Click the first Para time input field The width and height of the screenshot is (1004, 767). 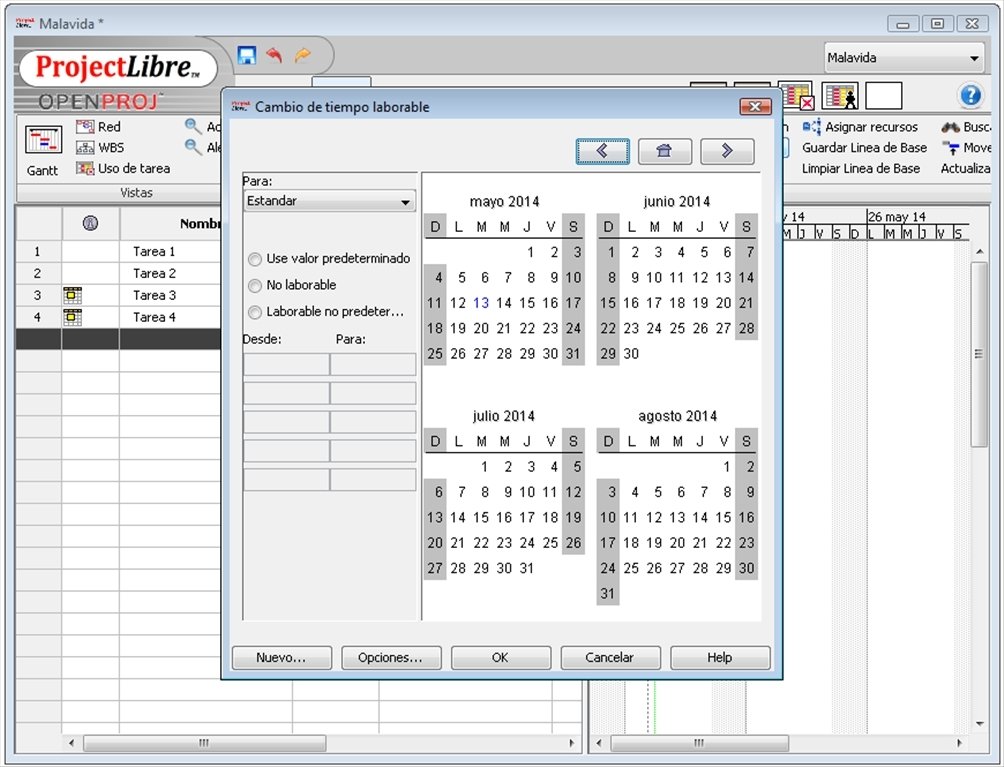(373, 364)
